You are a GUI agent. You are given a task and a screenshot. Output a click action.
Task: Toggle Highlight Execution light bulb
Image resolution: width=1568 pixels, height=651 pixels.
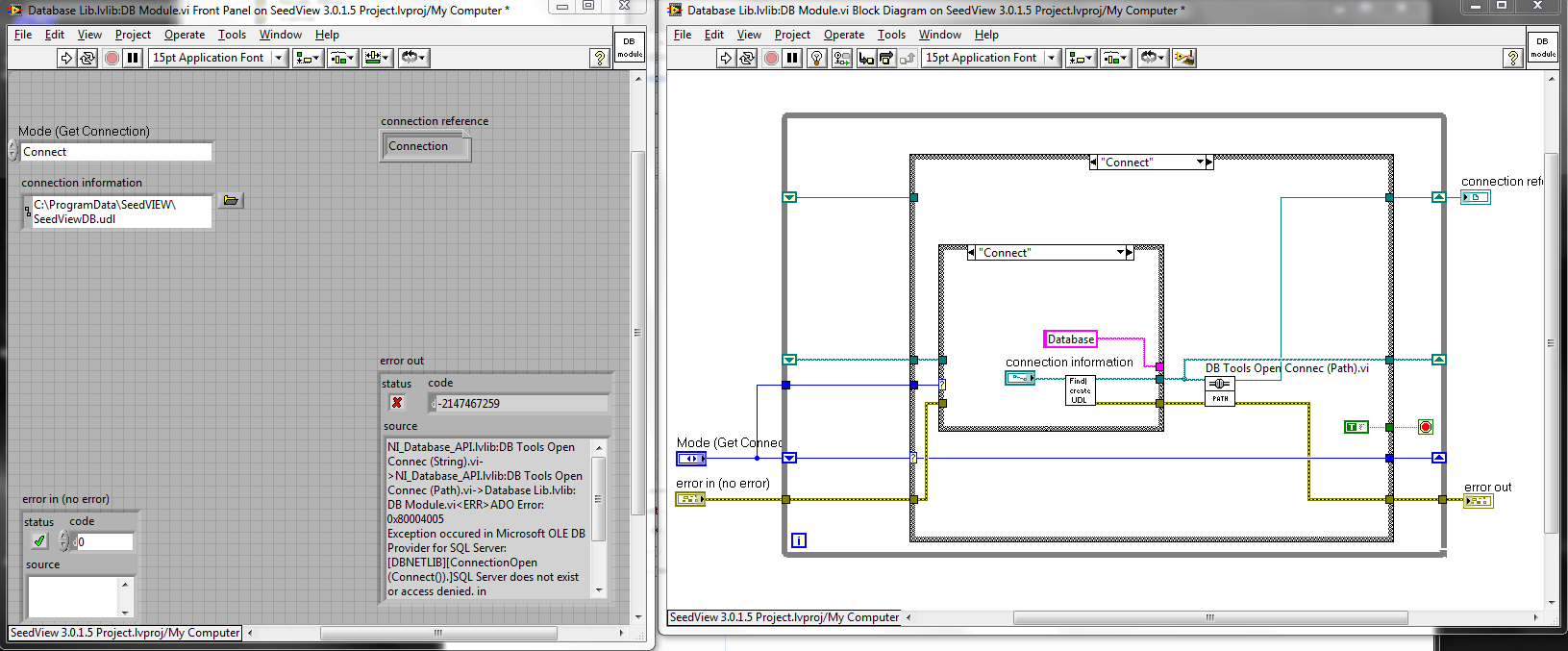click(x=816, y=58)
